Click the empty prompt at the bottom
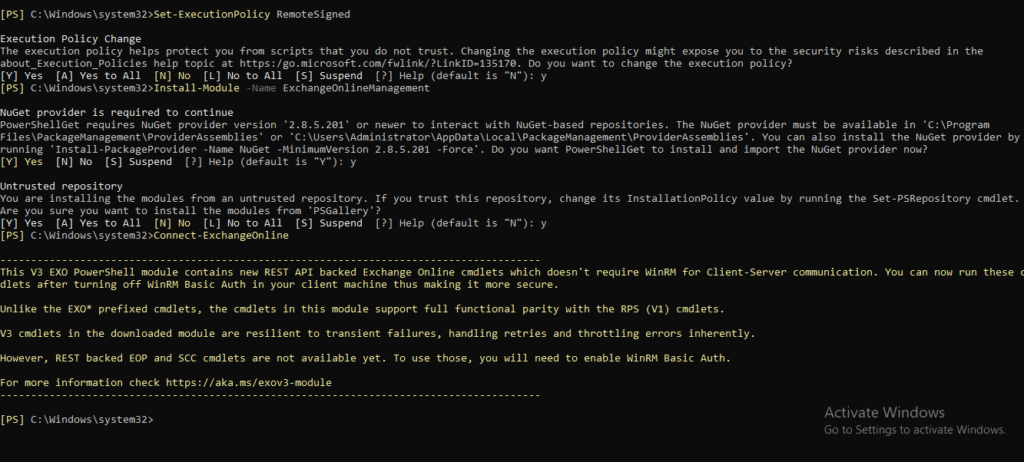The height and width of the screenshot is (462, 1024). coord(77,420)
